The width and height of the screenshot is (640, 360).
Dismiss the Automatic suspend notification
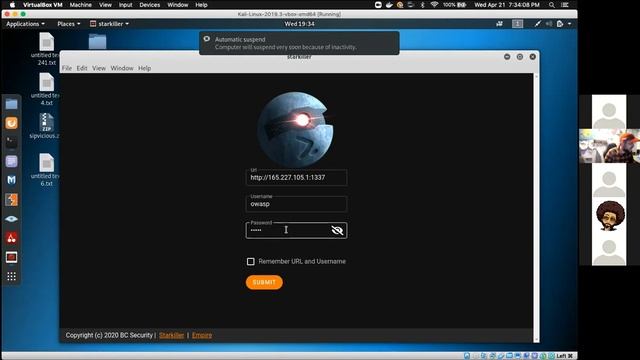click(299, 43)
